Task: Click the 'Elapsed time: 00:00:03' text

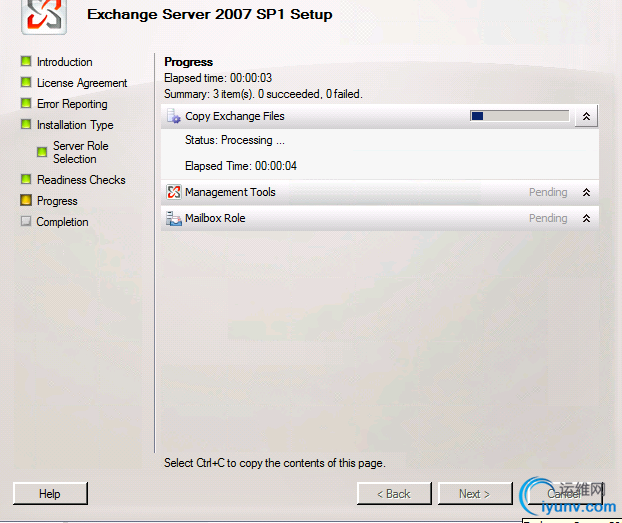Action: coord(218,78)
